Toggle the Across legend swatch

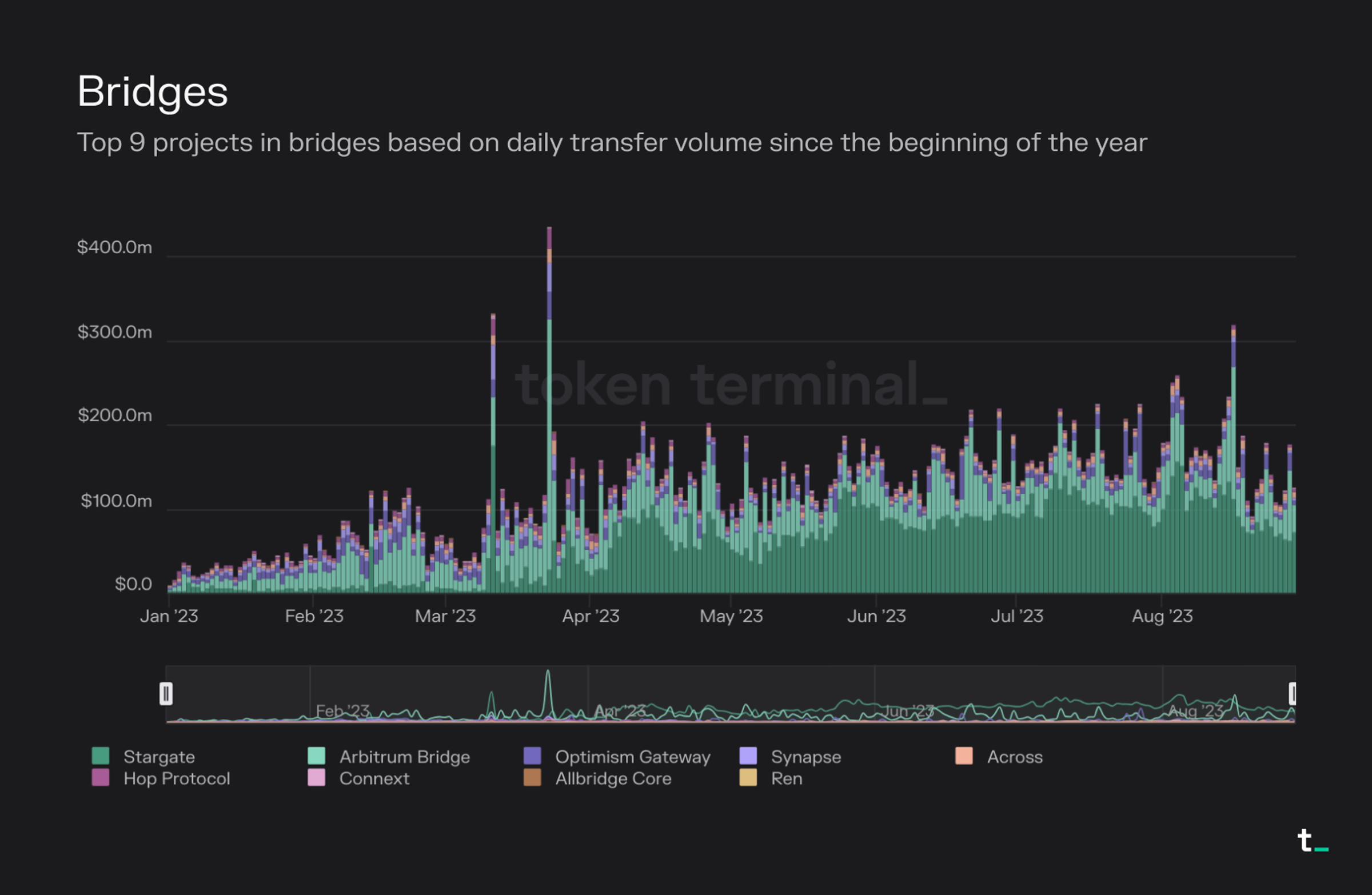(964, 756)
